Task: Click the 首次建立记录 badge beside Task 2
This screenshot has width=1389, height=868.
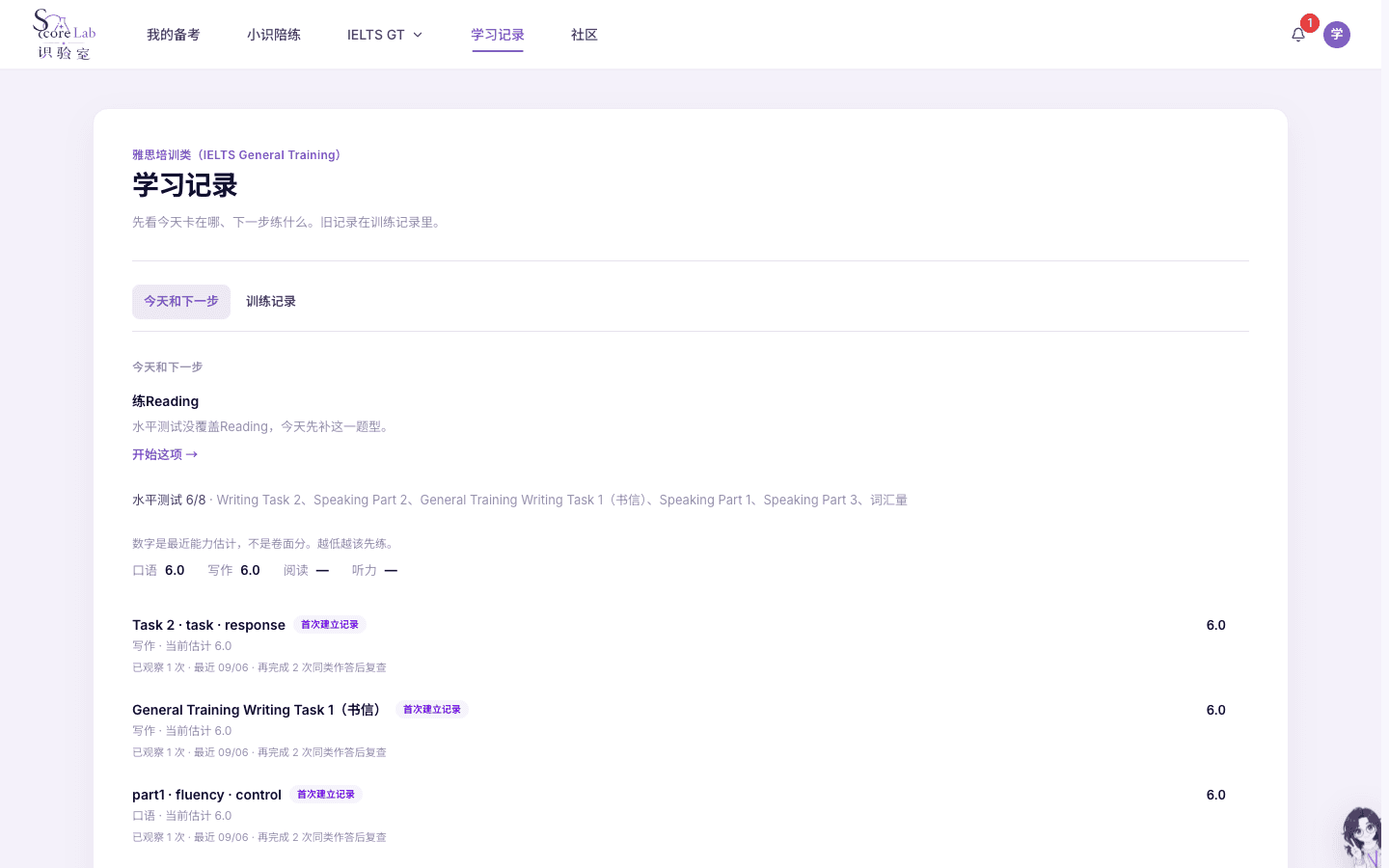Action: [x=330, y=625]
